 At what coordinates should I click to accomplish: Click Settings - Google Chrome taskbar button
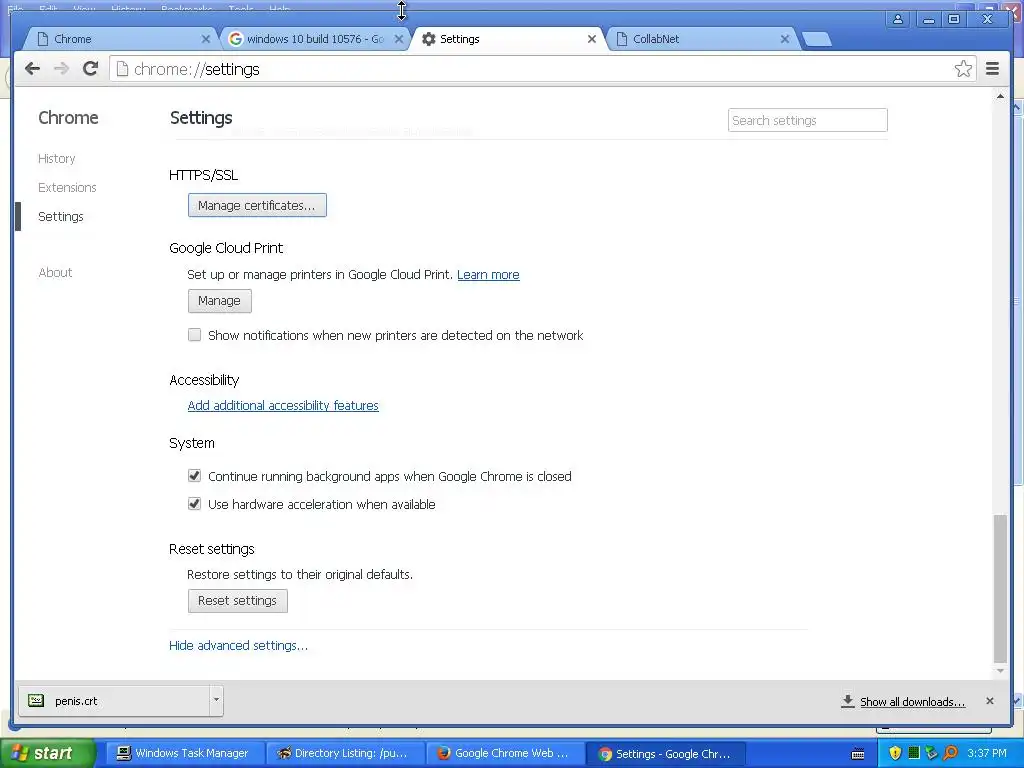coord(666,754)
